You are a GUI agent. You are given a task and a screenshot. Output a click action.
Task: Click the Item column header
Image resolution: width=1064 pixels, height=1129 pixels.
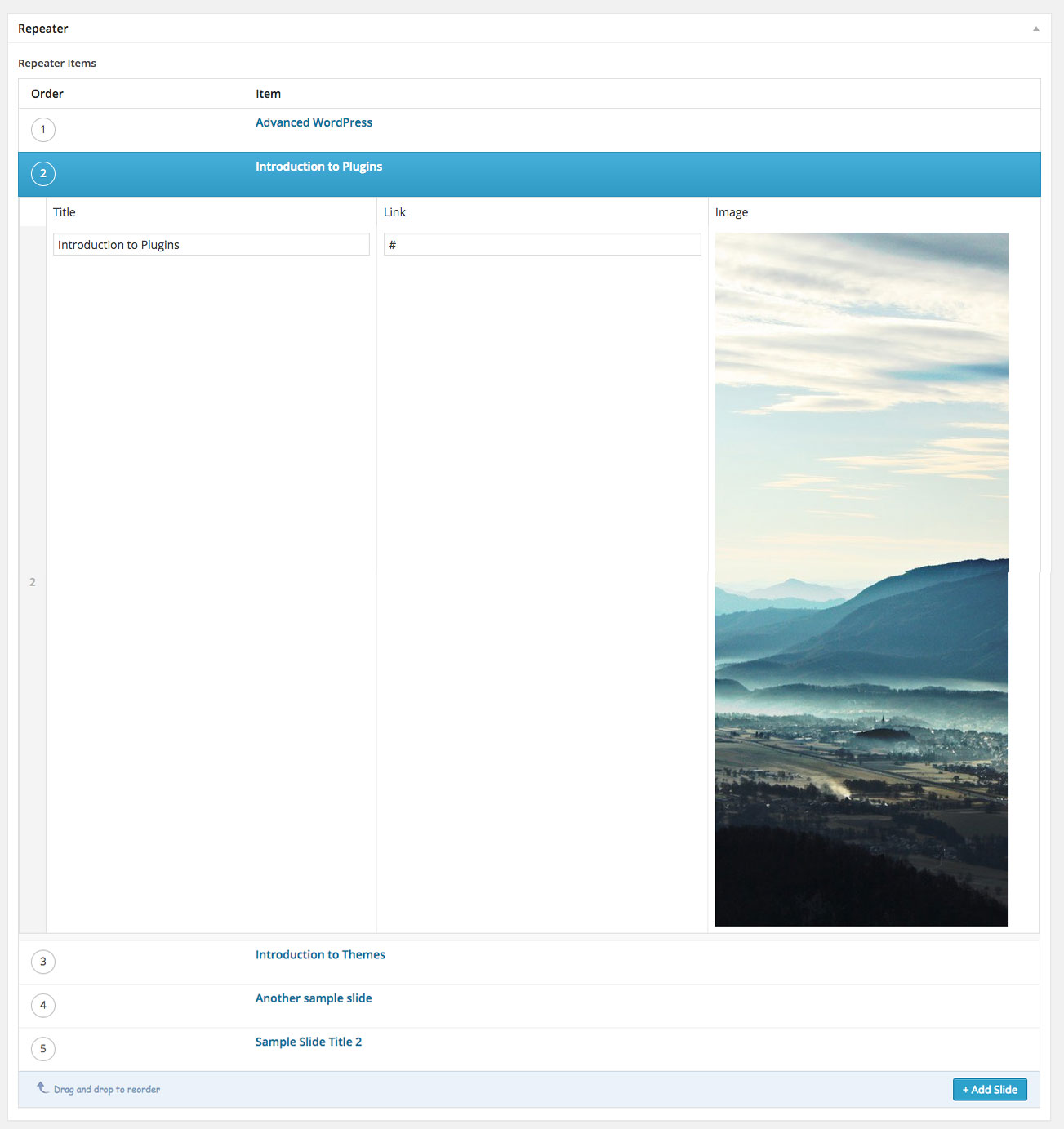(268, 93)
